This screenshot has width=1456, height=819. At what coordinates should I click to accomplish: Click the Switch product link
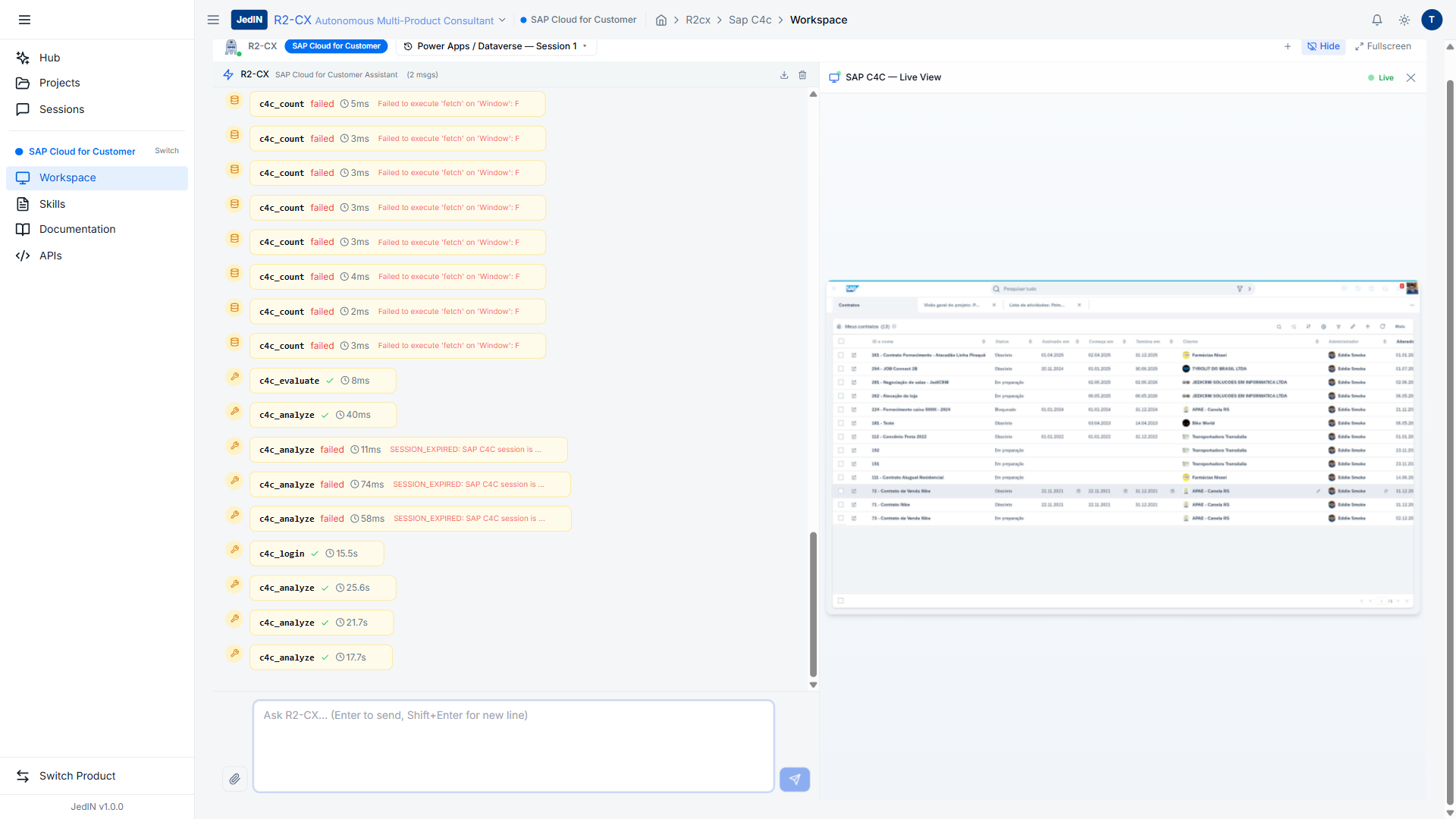tap(166, 151)
